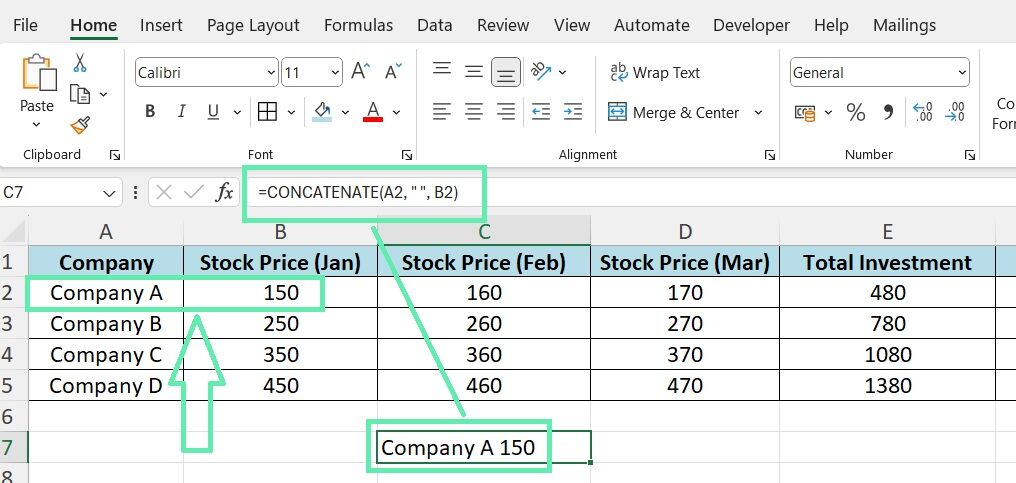The height and width of the screenshot is (483, 1016).
Task: Expand the General number format dropdown
Action: [x=961, y=73]
